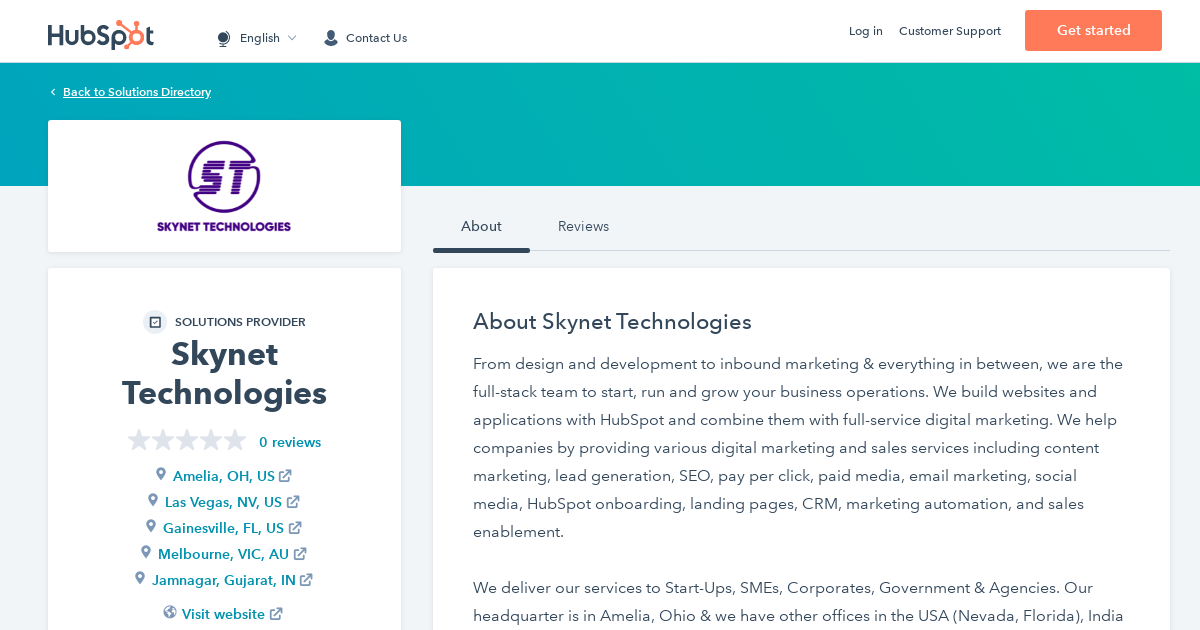Switch to the Reviews tab

[x=583, y=226]
